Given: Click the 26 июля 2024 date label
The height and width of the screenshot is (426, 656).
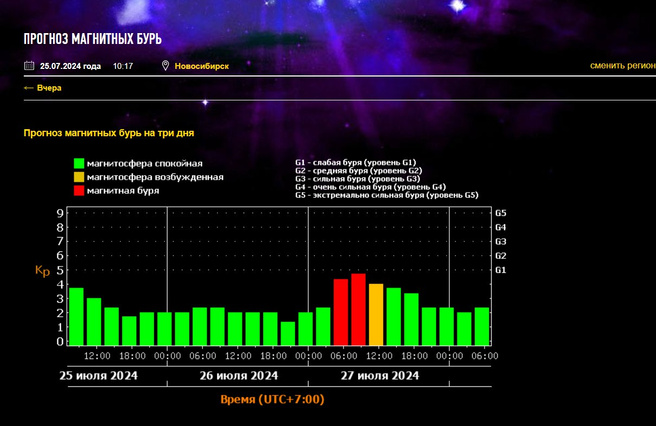Looking at the screenshot, I should (238, 375).
